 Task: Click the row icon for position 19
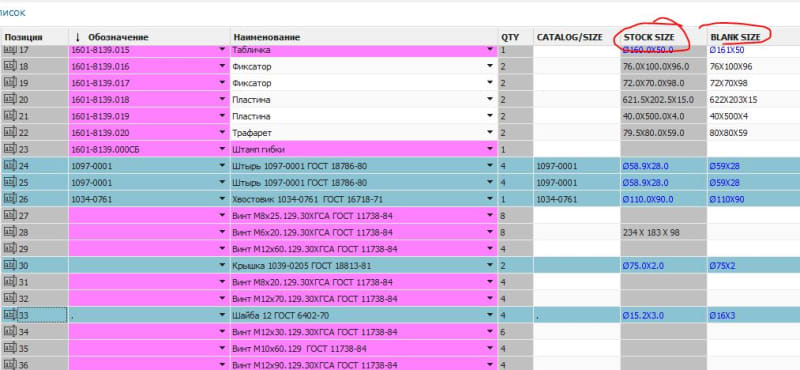[x=10, y=83]
